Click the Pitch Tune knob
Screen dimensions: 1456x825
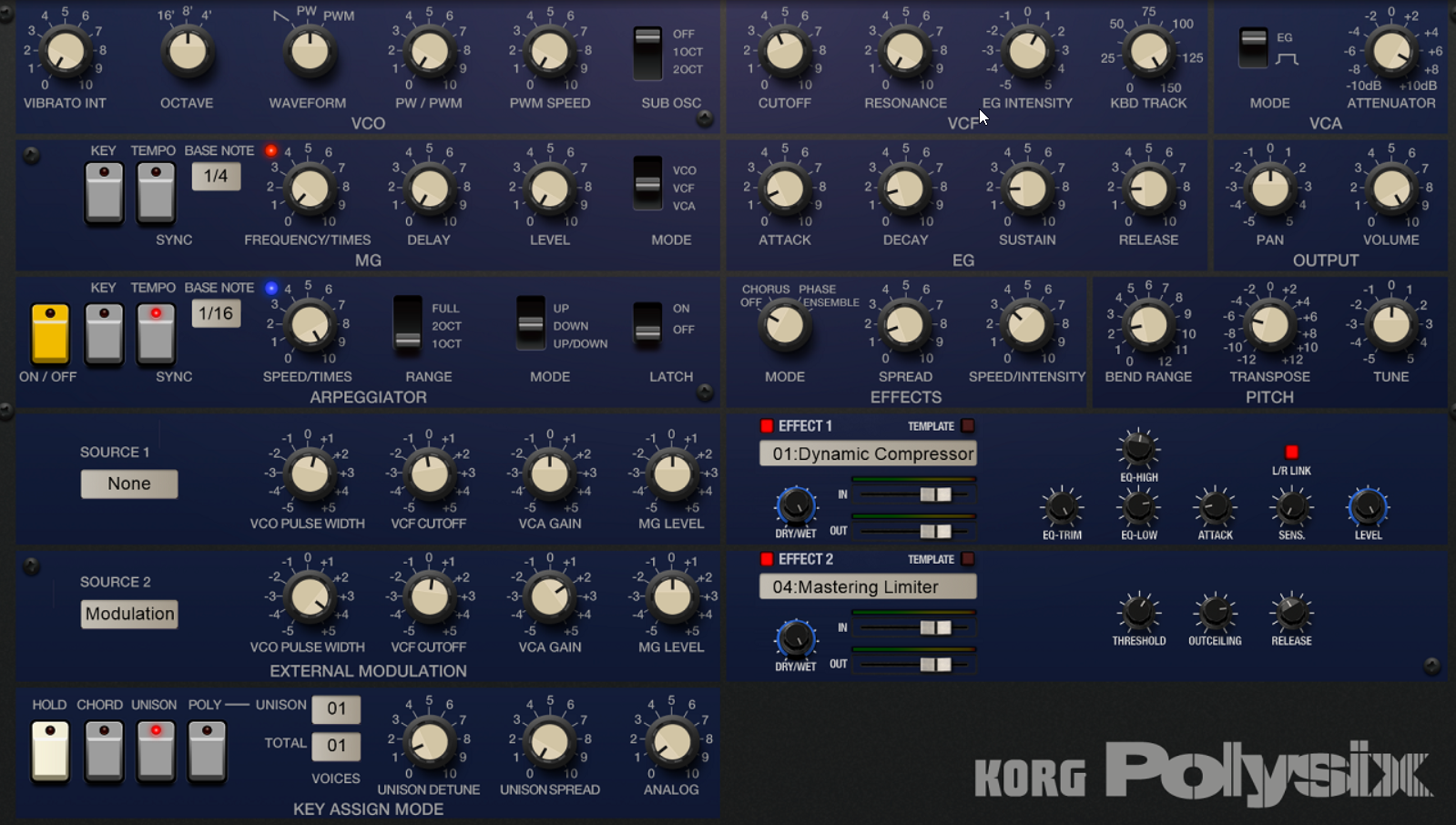click(x=1391, y=326)
